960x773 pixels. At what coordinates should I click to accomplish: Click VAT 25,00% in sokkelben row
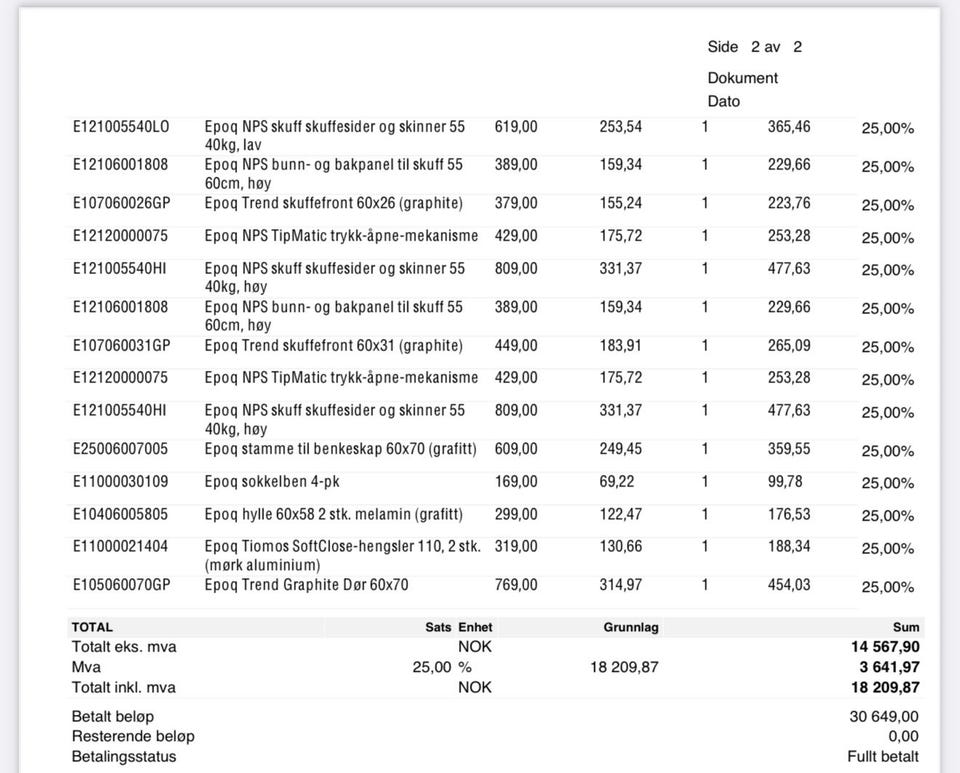[887, 484]
